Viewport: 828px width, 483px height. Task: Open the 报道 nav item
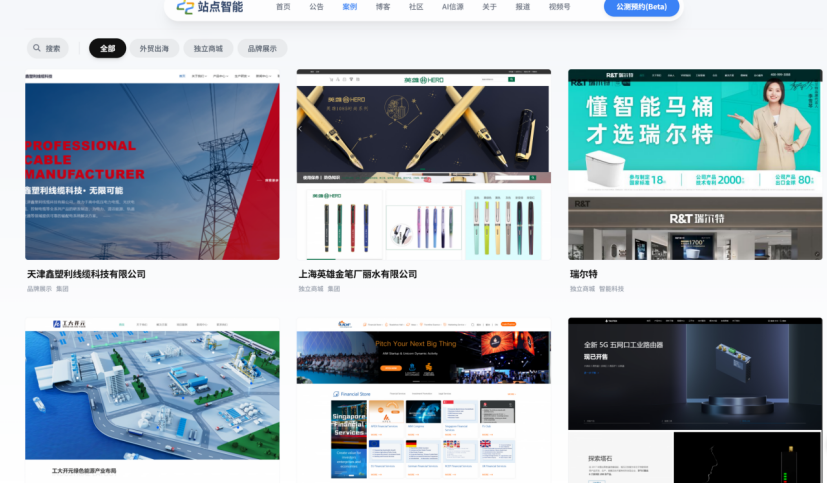[x=523, y=7]
